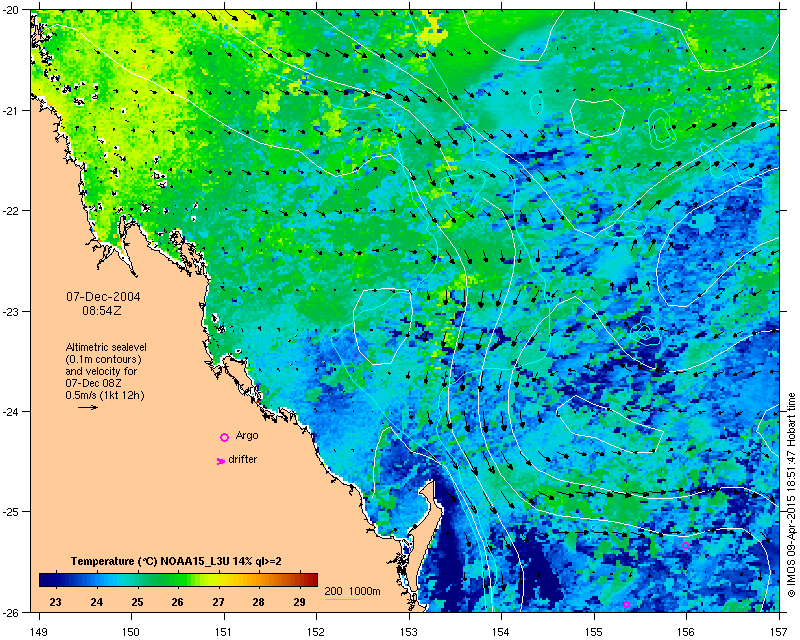Select the Argo float marker near 155.3E 25.9S

pos(627,604)
